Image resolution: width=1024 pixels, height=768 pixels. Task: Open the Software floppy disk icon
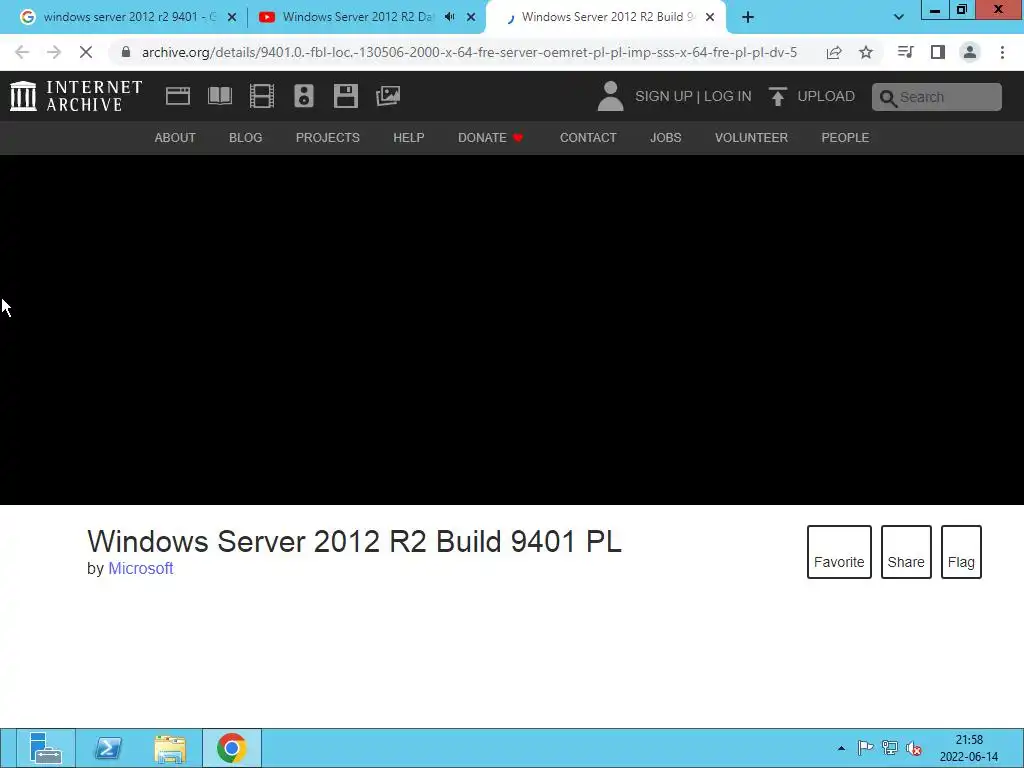(345, 96)
